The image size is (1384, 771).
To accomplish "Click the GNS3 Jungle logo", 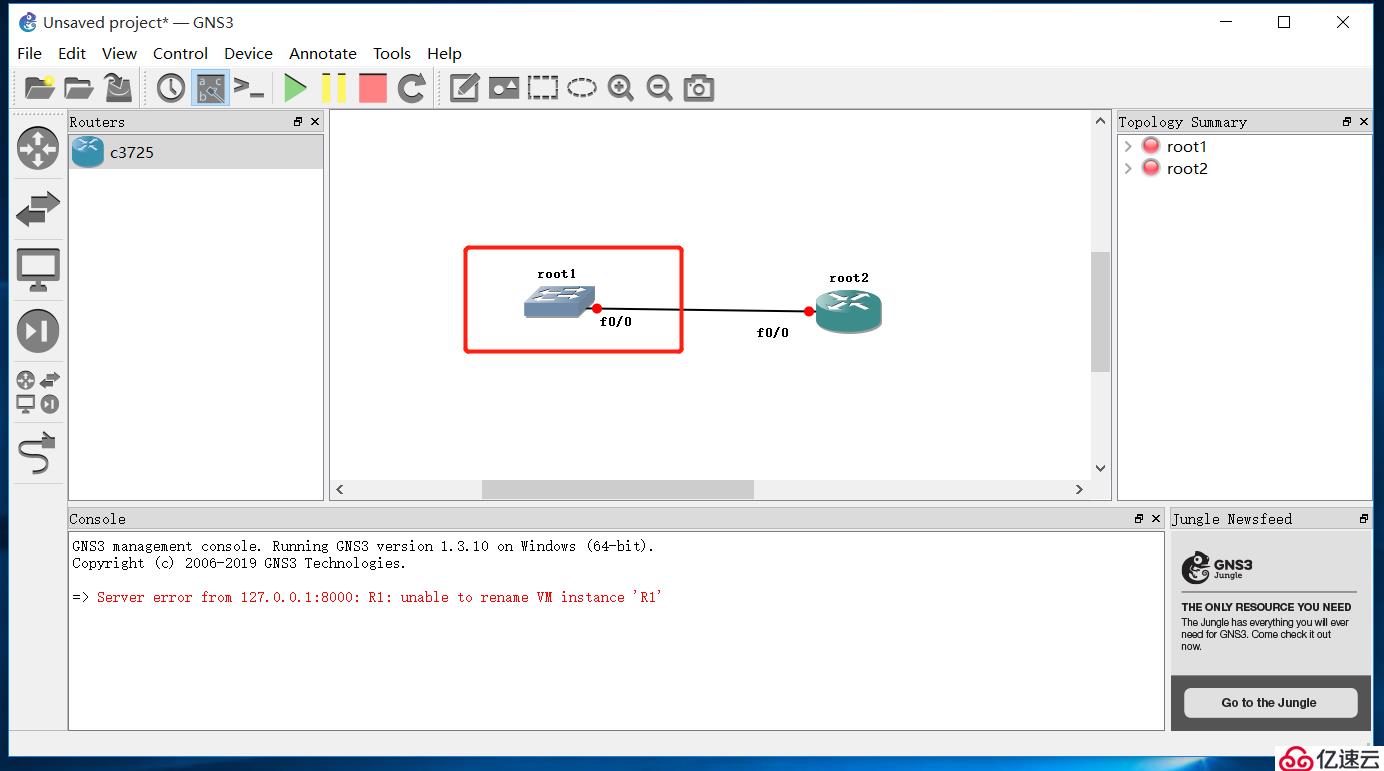I will pos(1217,568).
